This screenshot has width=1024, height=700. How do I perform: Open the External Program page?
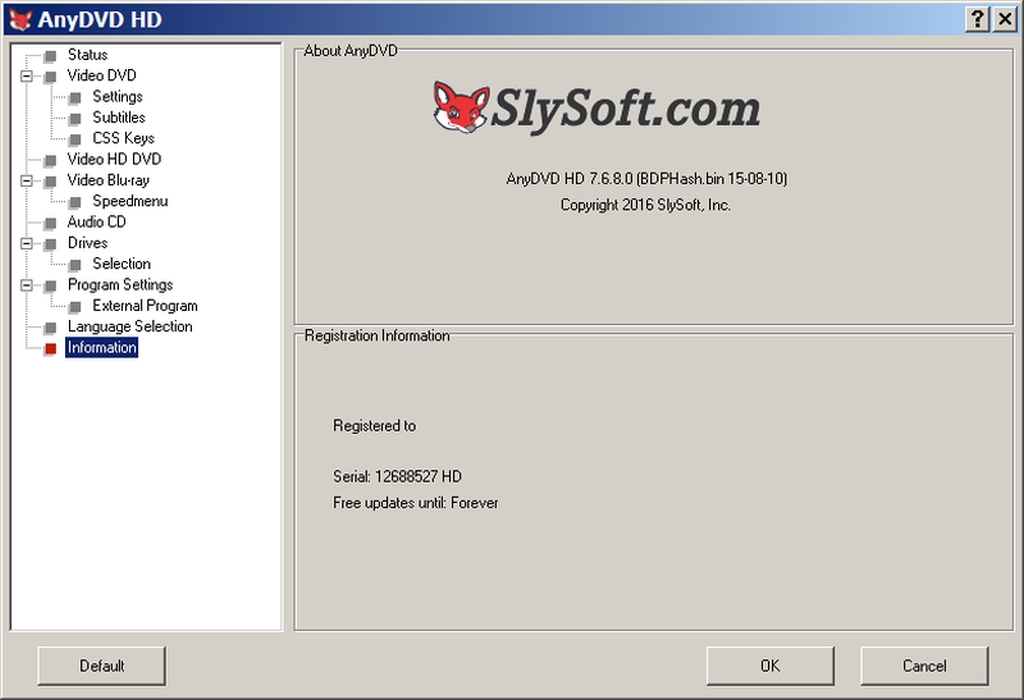[x=145, y=306]
